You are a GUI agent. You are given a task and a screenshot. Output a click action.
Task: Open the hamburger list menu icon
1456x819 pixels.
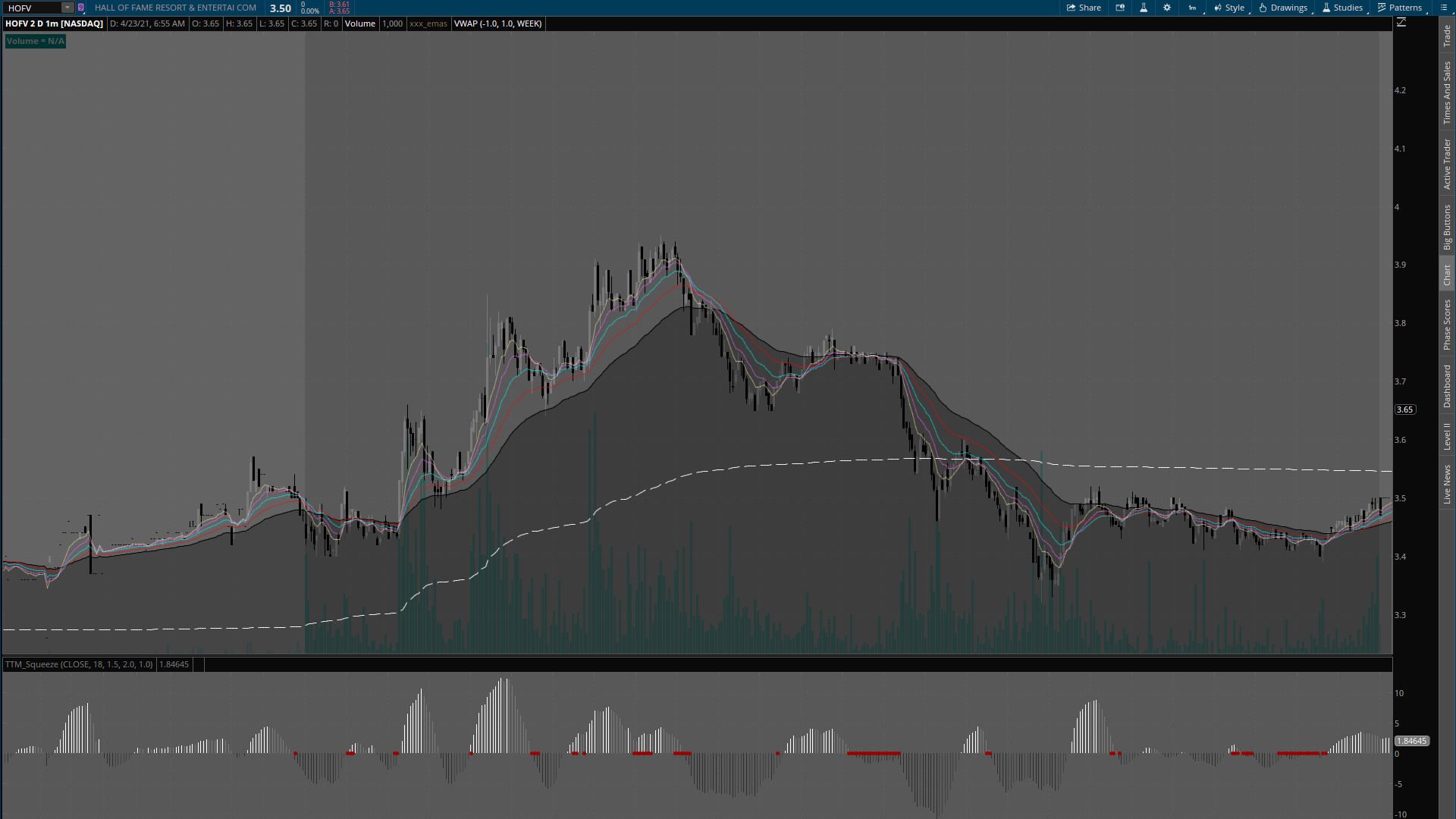1443,8
